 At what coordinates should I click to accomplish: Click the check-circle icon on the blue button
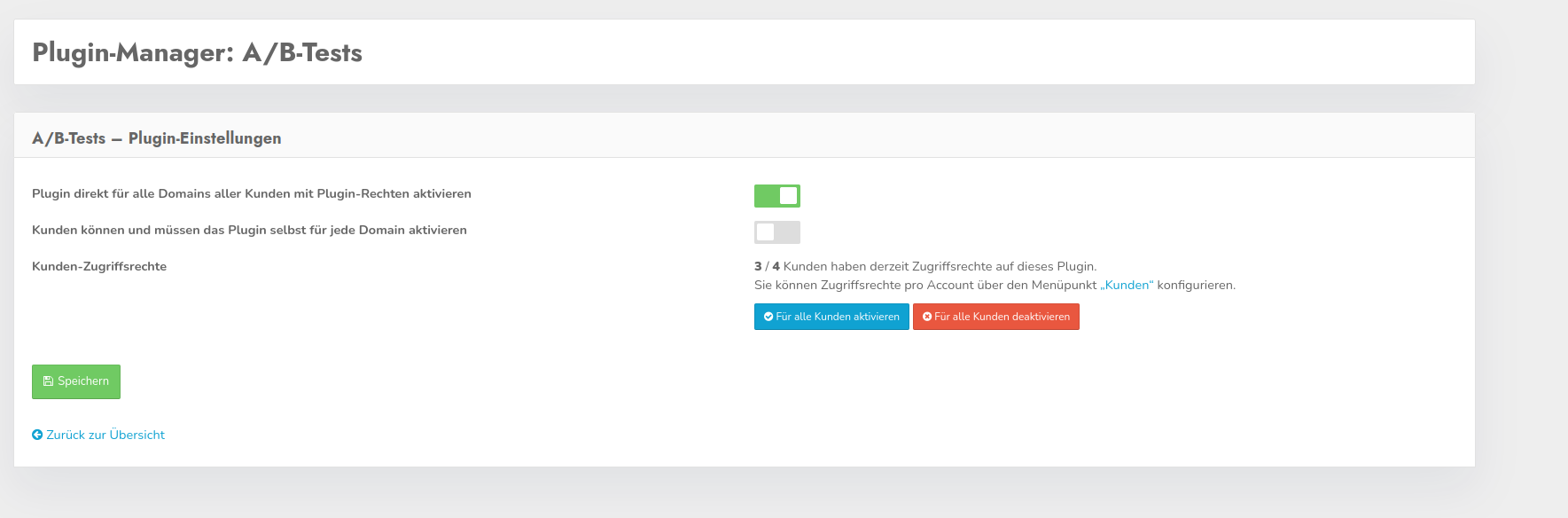pos(768,317)
